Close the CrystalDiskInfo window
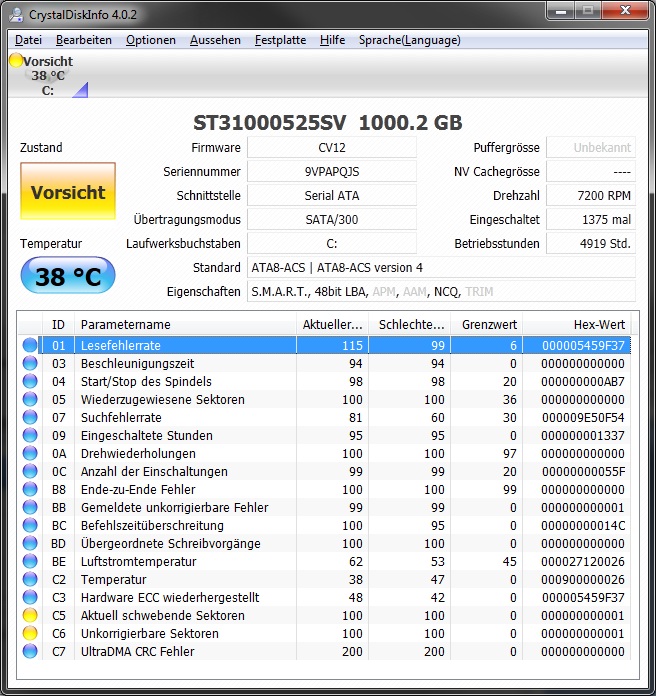The width and height of the screenshot is (657, 698). [625, 11]
